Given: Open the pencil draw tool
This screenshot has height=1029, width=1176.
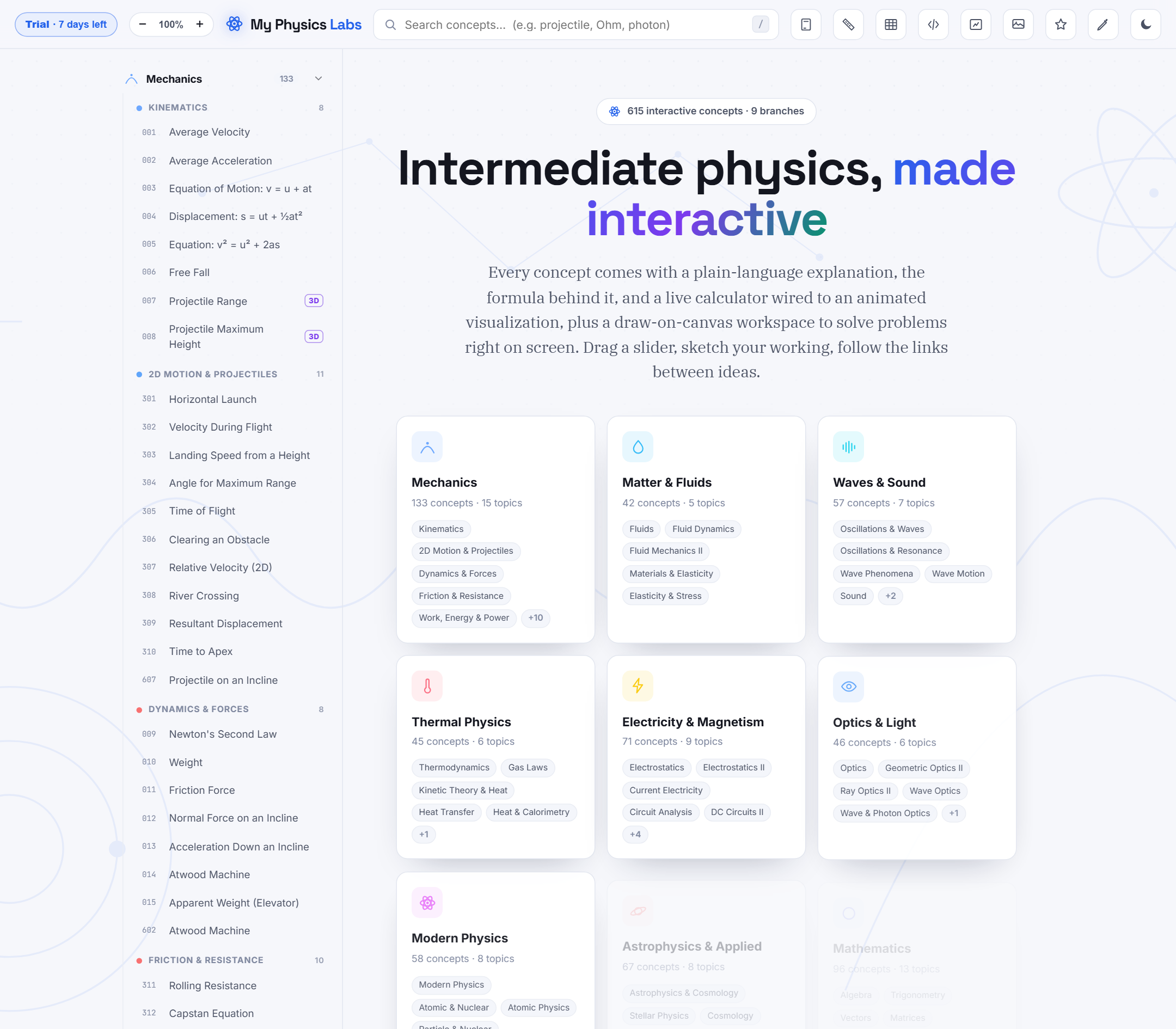Looking at the screenshot, I should click(1103, 24).
